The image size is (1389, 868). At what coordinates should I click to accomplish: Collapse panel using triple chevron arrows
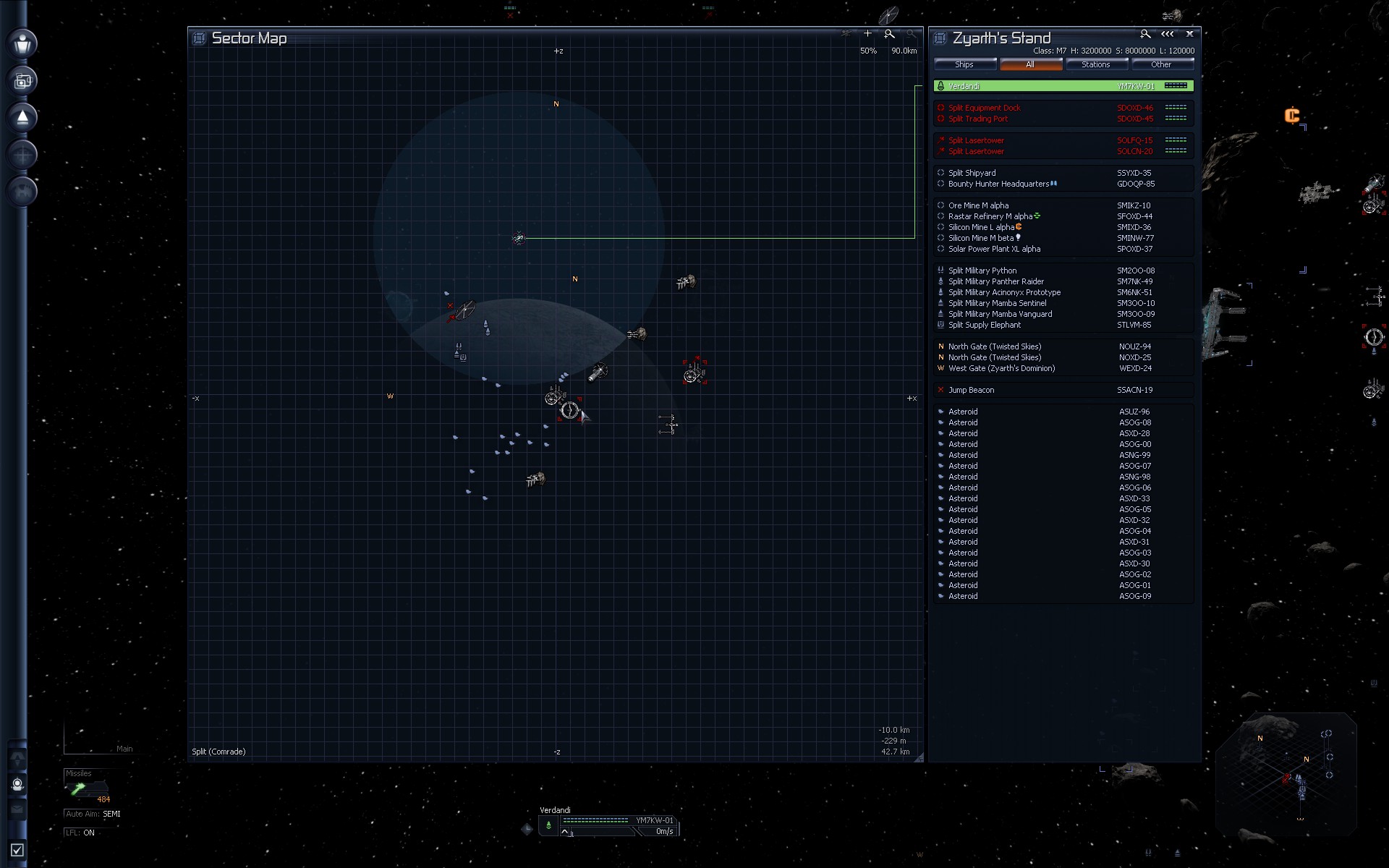pyautogui.click(x=1167, y=34)
